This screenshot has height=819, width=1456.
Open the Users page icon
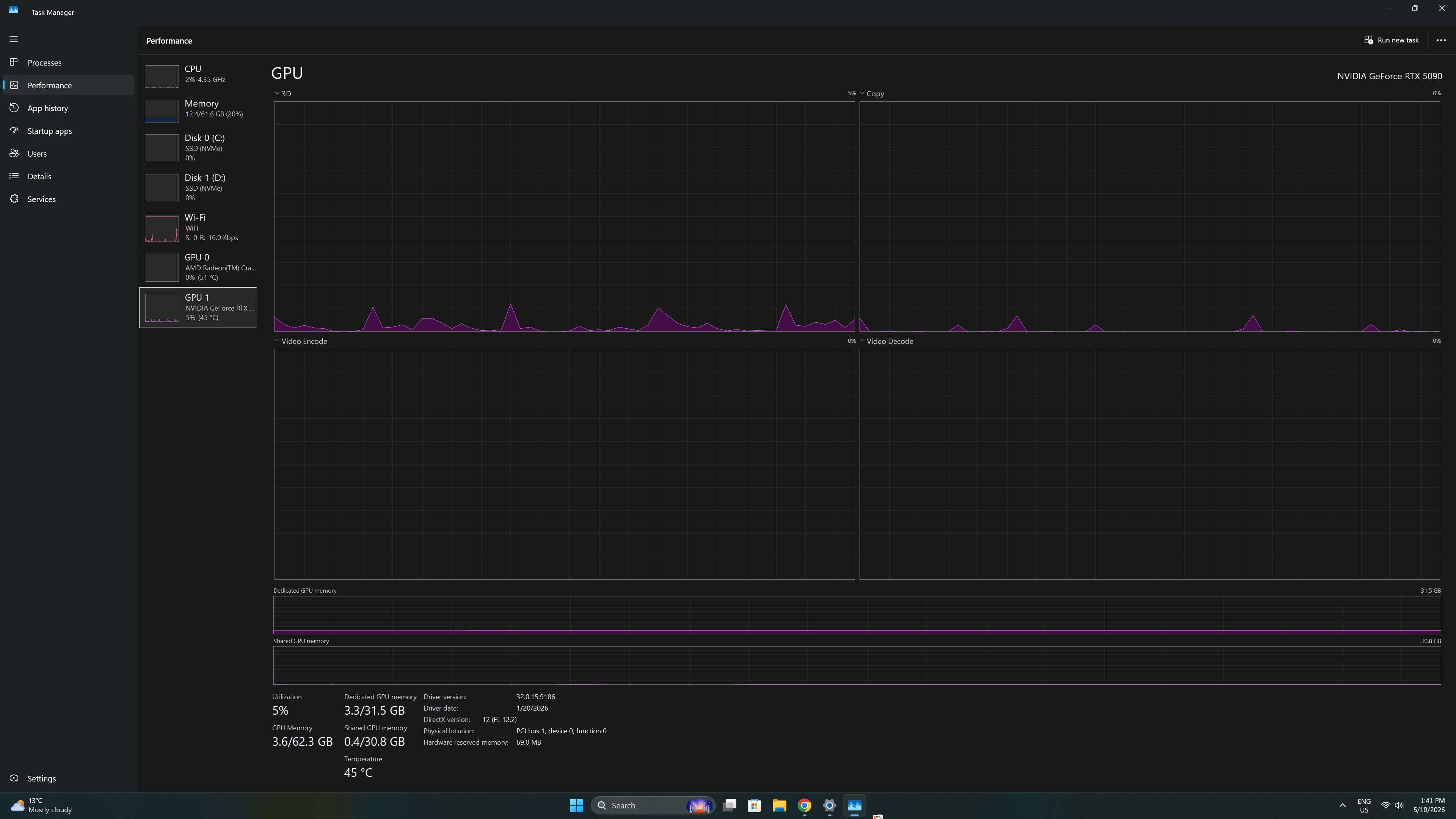click(x=14, y=153)
